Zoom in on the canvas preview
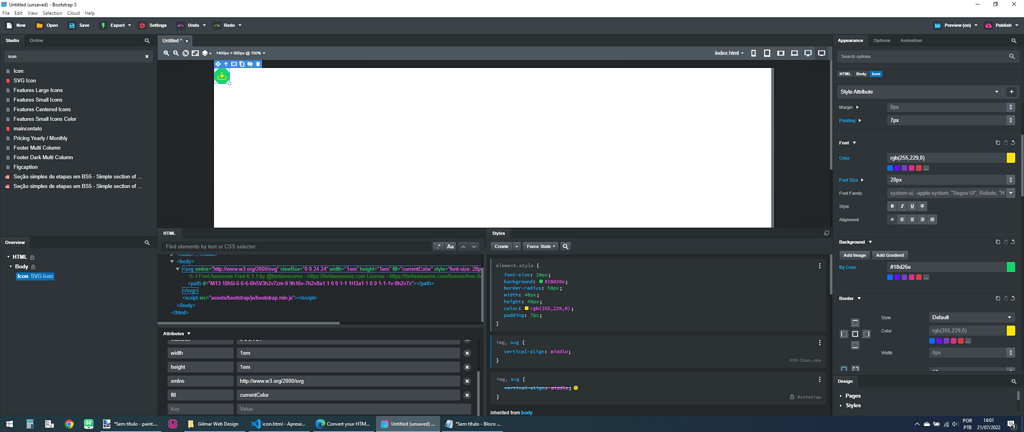1024x432 pixels. click(x=166, y=53)
